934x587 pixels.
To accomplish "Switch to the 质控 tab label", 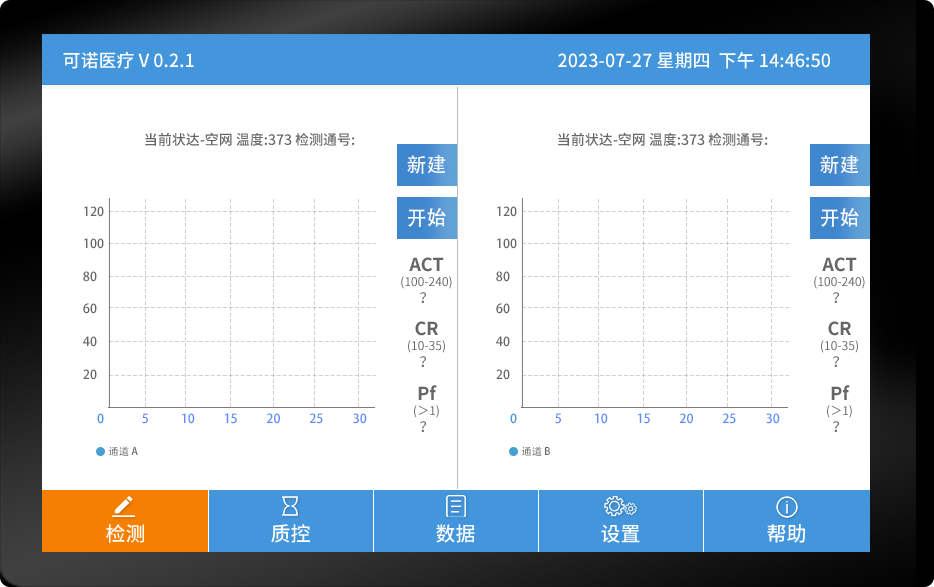I will (x=290, y=534).
